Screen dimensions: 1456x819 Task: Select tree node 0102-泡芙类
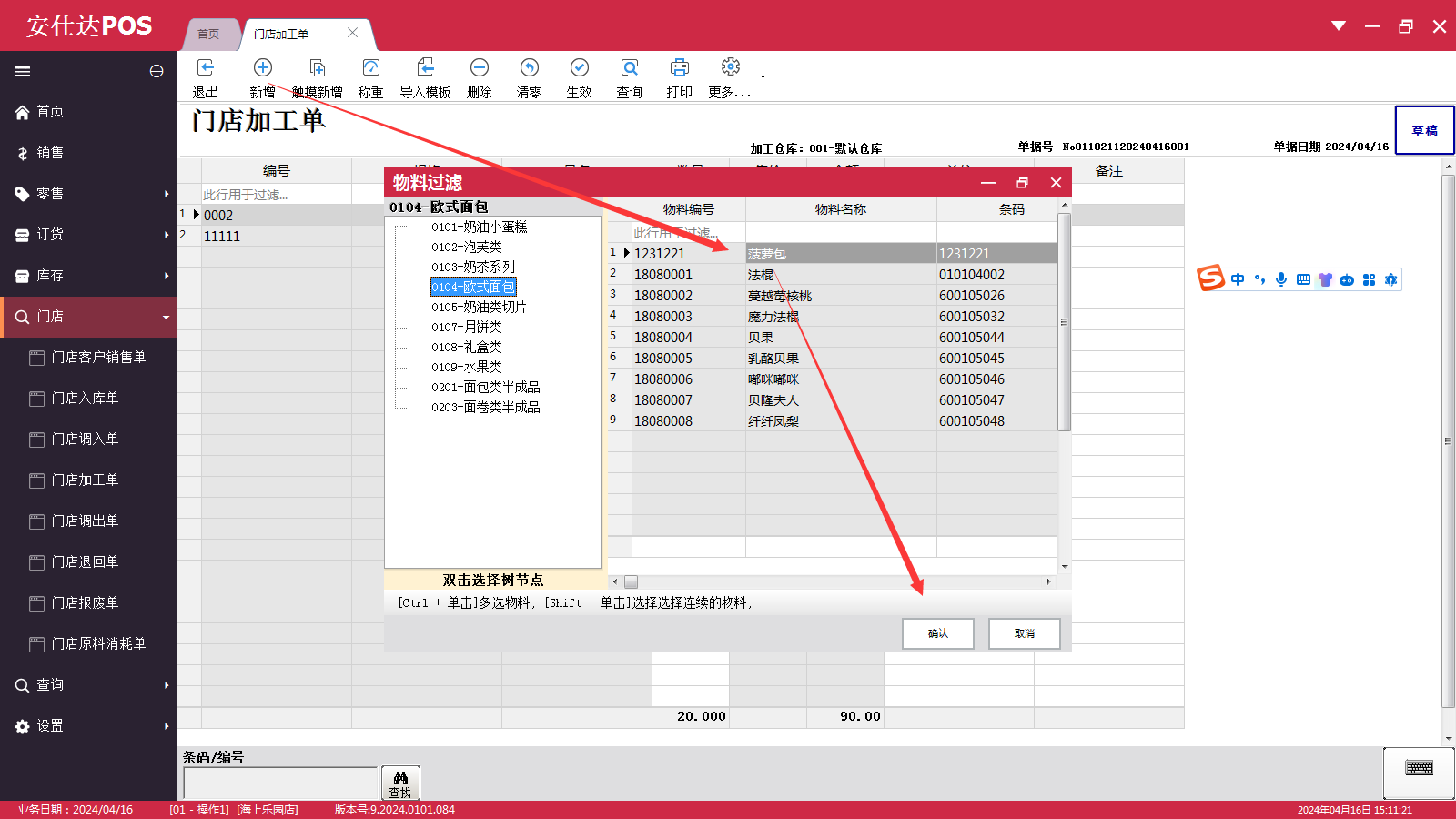(467, 248)
